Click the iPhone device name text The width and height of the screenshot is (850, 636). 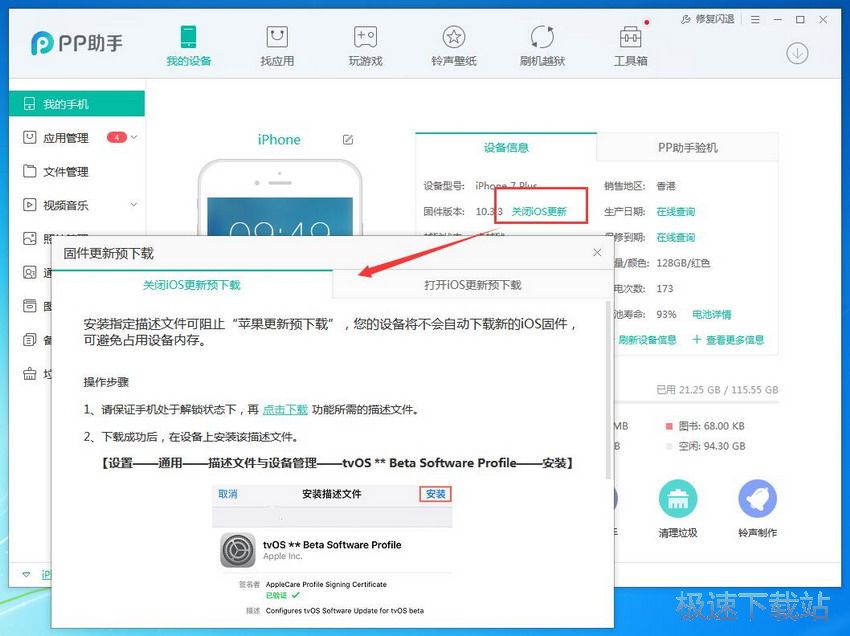[x=279, y=139]
